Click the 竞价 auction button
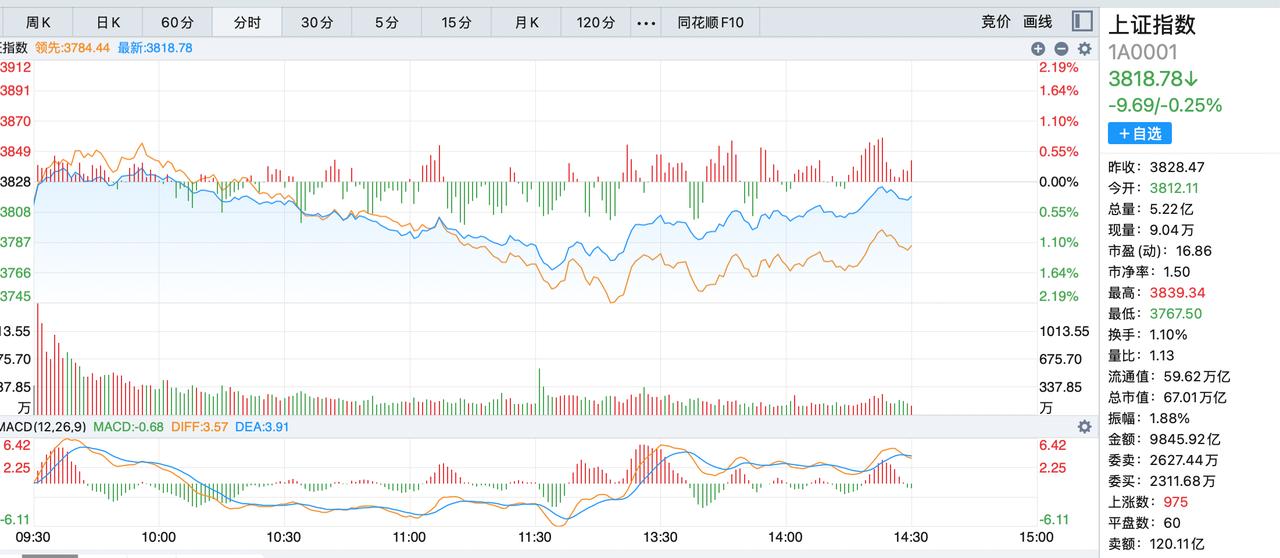The image size is (1280, 558). click(x=996, y=22)
